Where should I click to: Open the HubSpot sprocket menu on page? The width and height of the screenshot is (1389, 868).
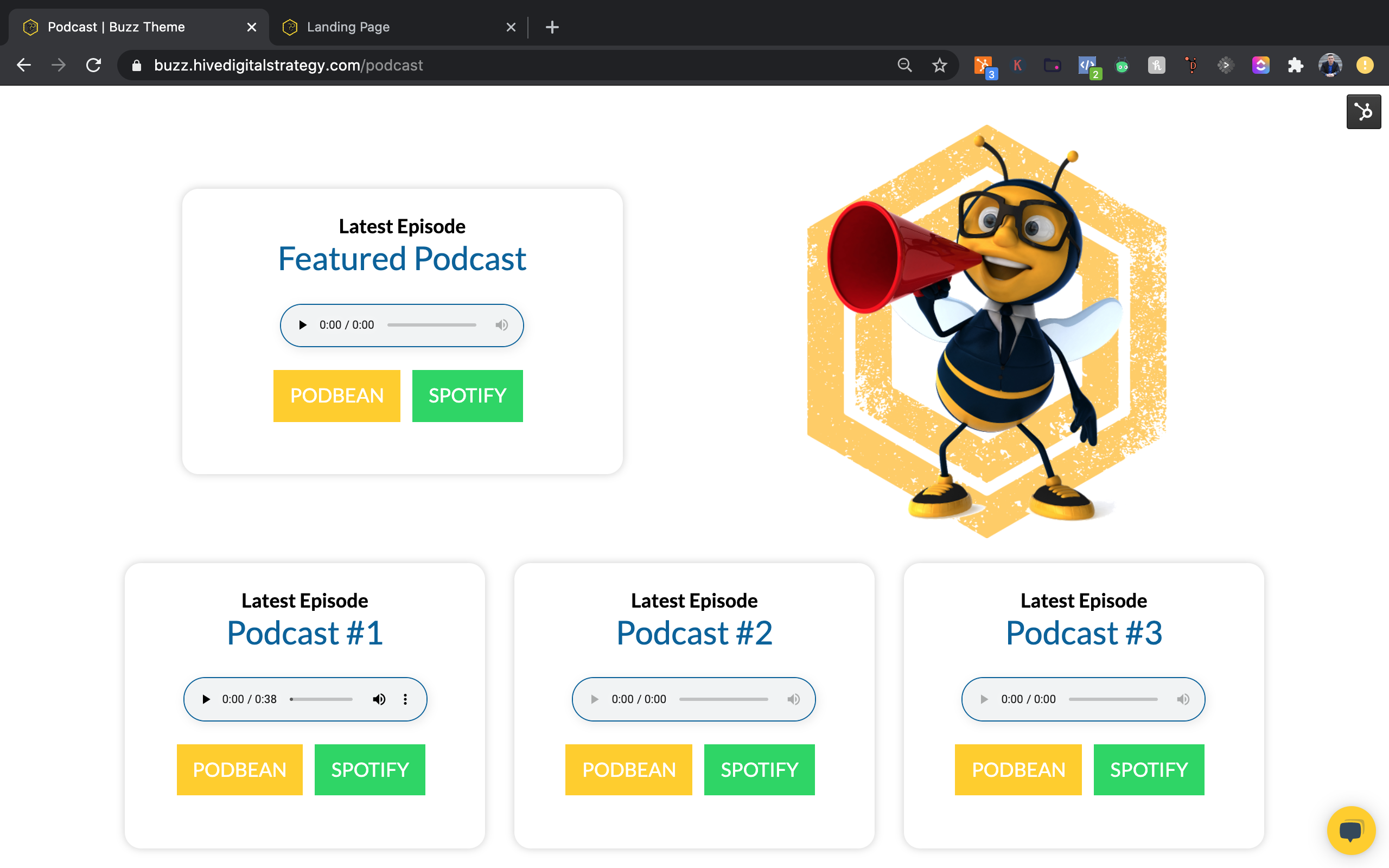[x=1363, y=111]
